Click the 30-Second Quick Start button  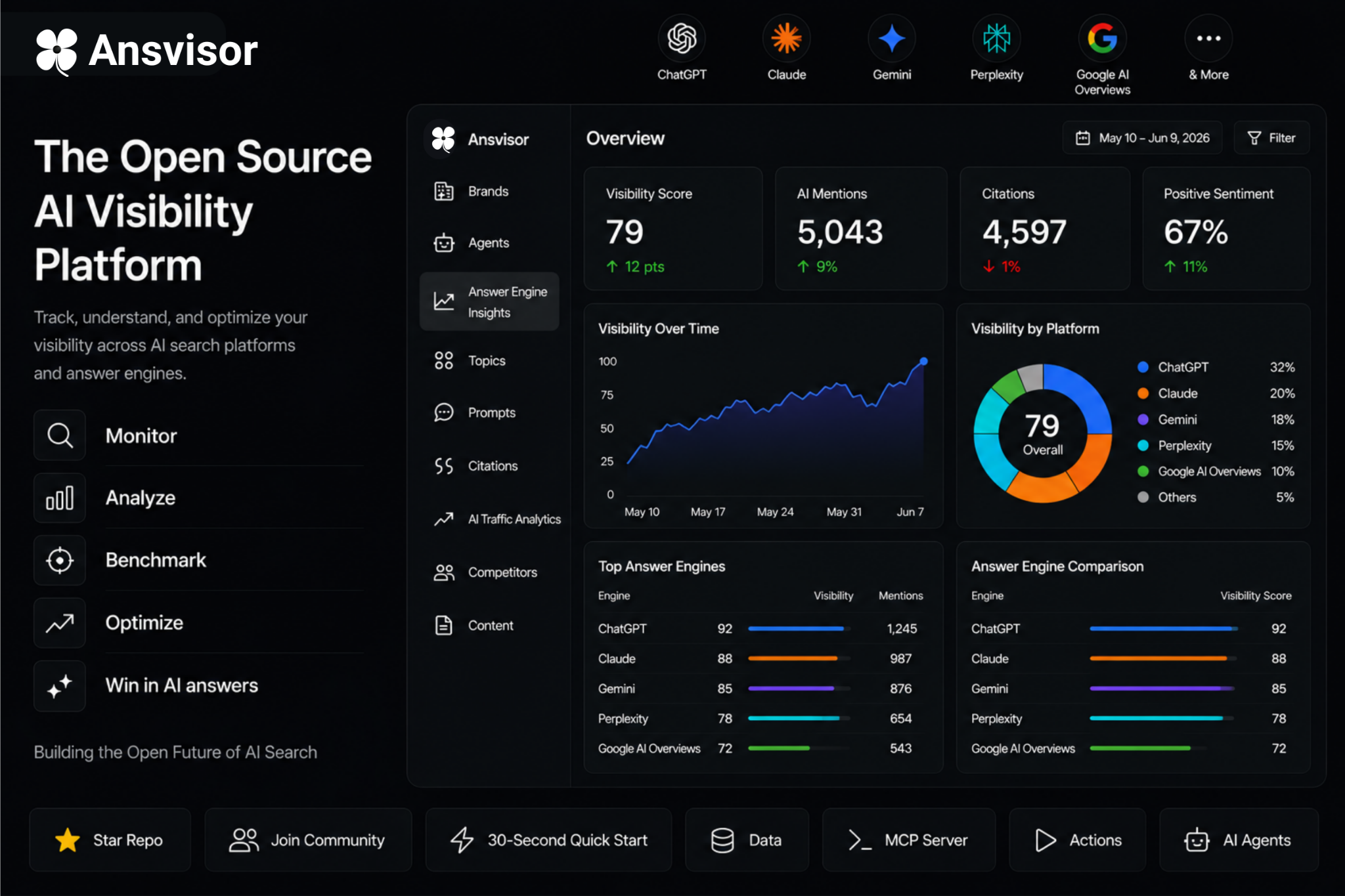pyautogui.click(x=548, y=840)
